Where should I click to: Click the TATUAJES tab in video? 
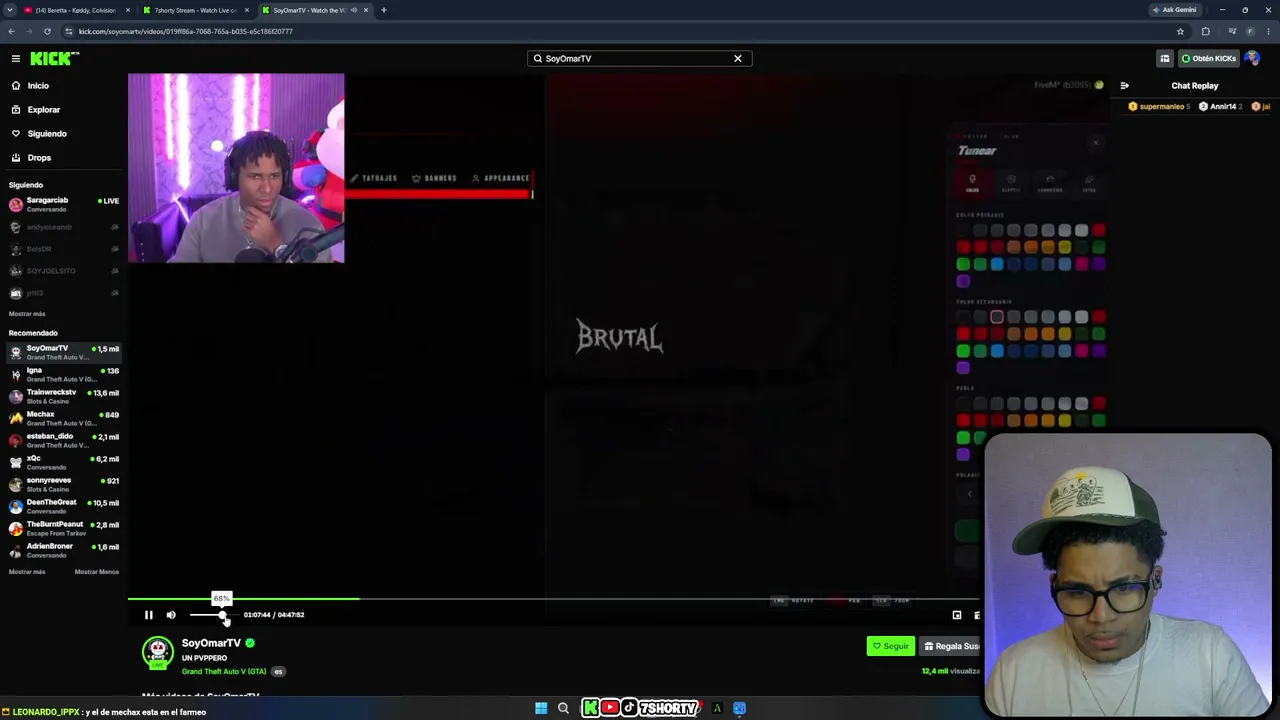pos(373,178)
